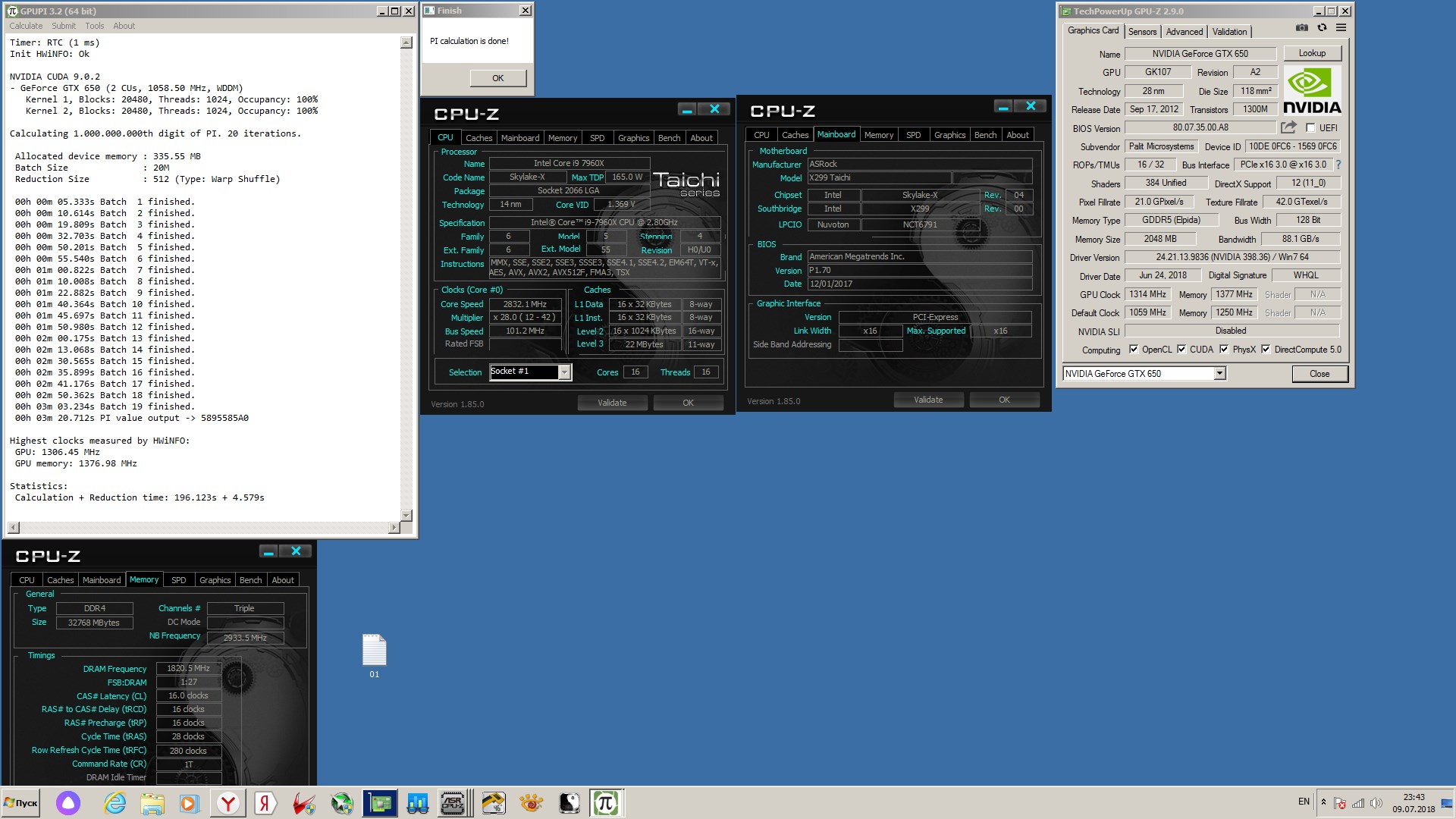Viewport: 1456px width, 819px height.
Task: Open the 01 text file on desktop
Action: click(x=374, y=656)
